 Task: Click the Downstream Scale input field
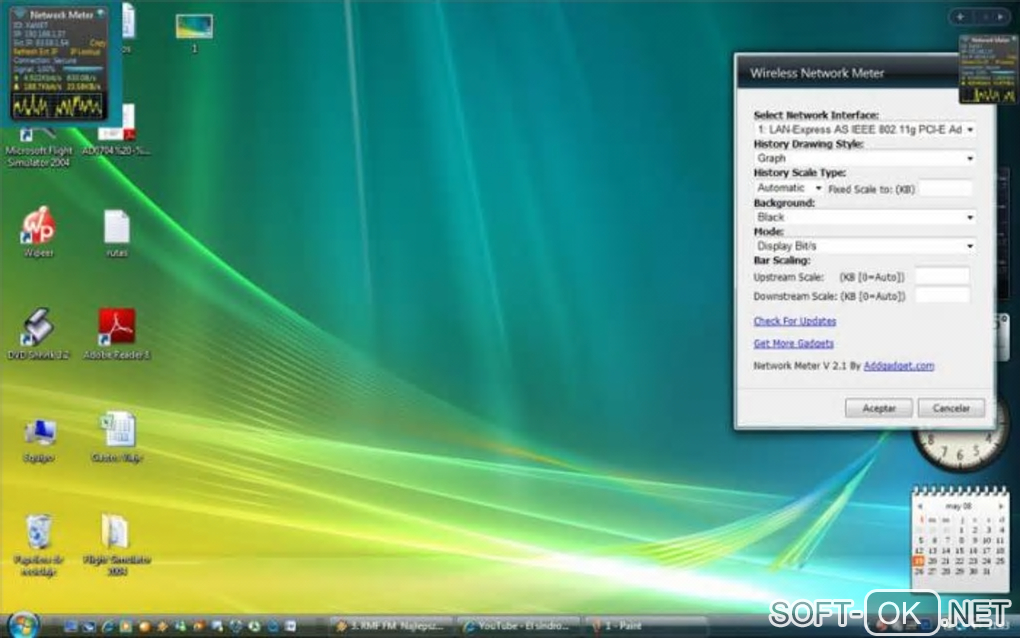(943, 296)
